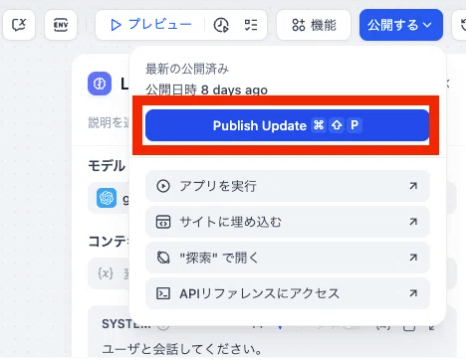
Task: Open the 機能 features button
Action: click(x=314, y=25)
